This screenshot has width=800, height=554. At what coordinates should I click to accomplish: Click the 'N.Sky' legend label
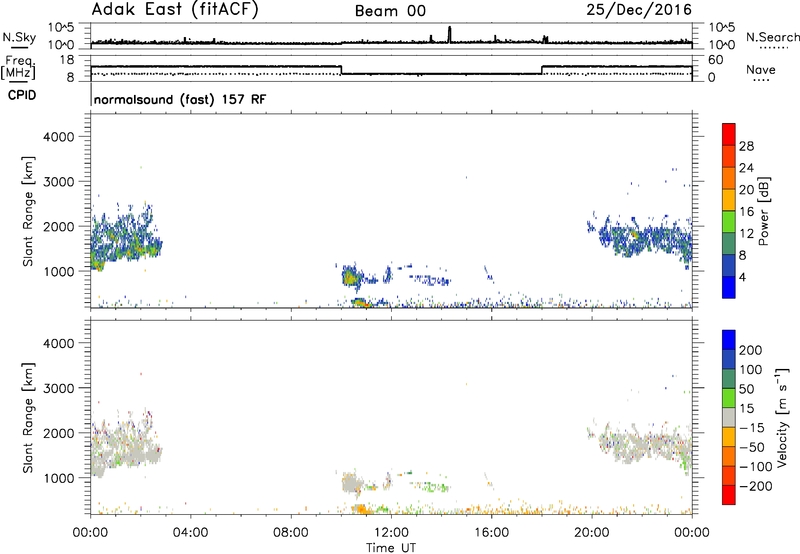click(19, 37)
